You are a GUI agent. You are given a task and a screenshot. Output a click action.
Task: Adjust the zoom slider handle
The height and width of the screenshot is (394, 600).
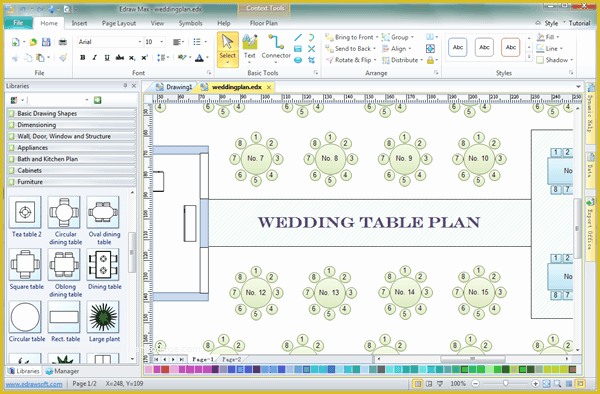pyautogui.click(x=506, y=383)
